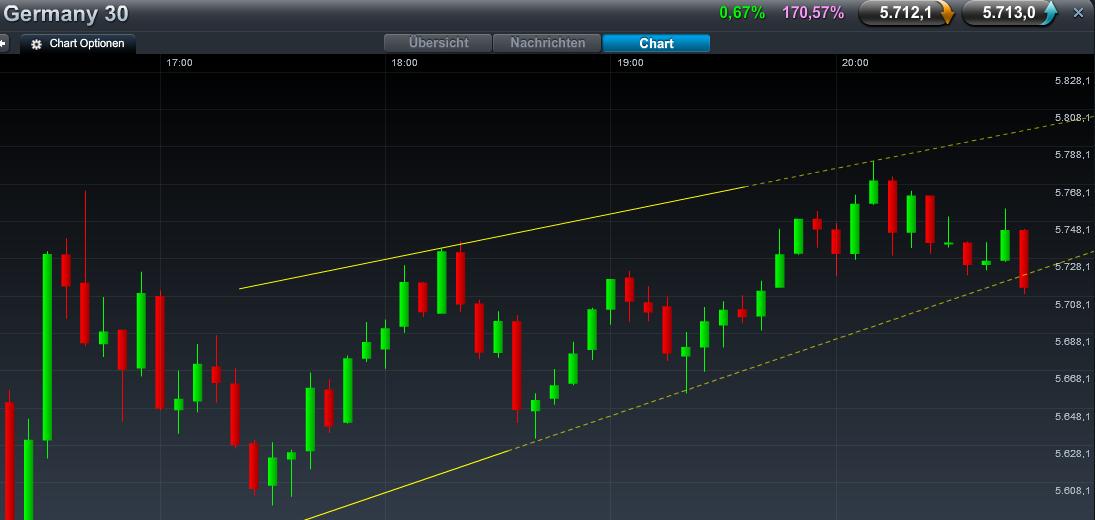Screen dimensions: 1095x520
Task: Click the 5.808,1 price axis label
Action: pos(1072,118)
